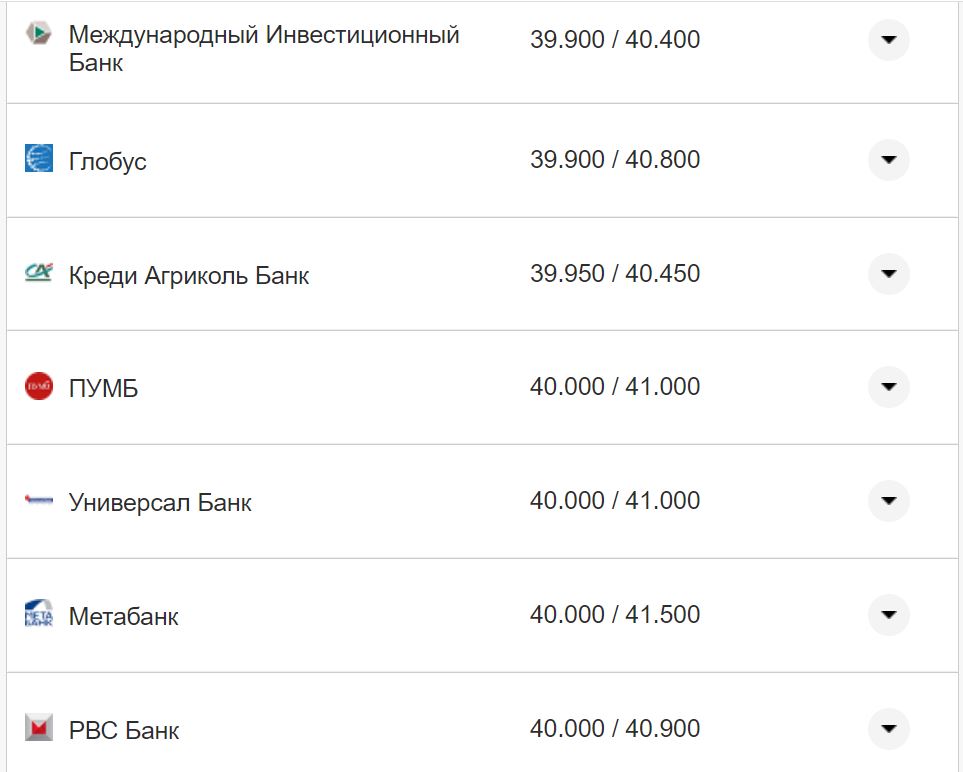Expand the Универсал Банк details
The image size is (963, 772).
click(888, 500)
